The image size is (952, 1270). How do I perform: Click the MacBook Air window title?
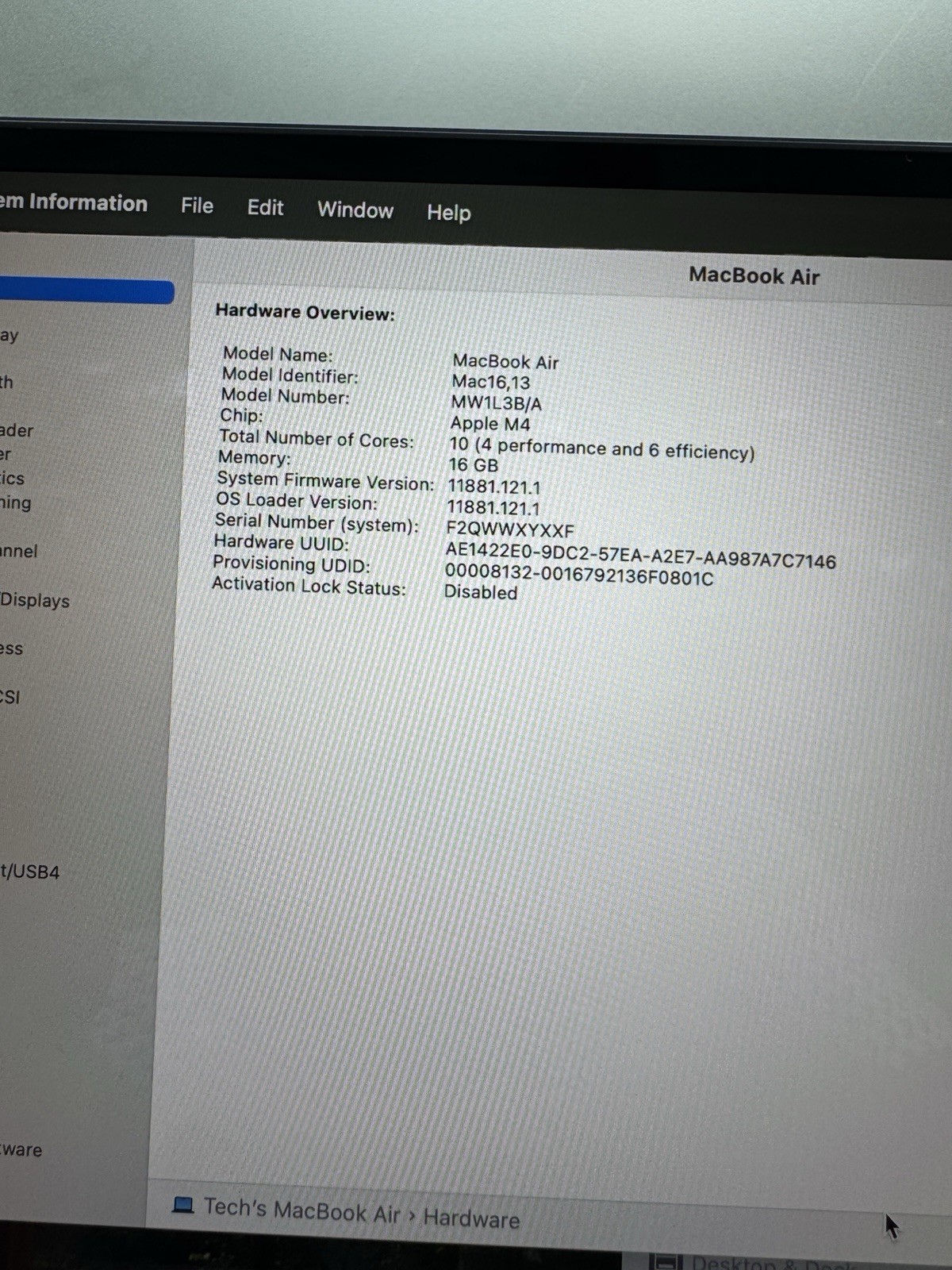click(754, 275)
